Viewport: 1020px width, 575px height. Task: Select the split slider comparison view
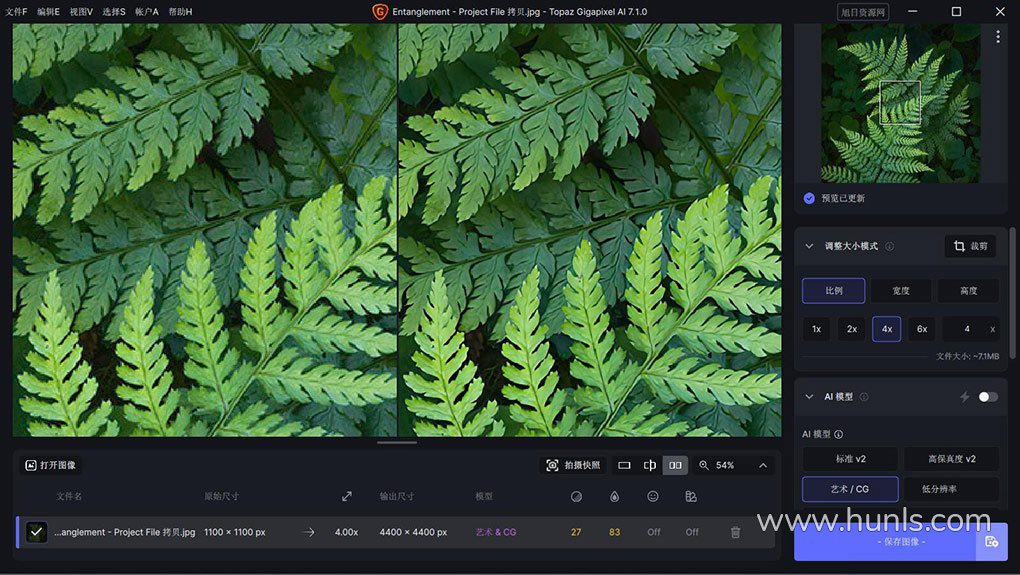pyautogui.click(x=650, y=465)
